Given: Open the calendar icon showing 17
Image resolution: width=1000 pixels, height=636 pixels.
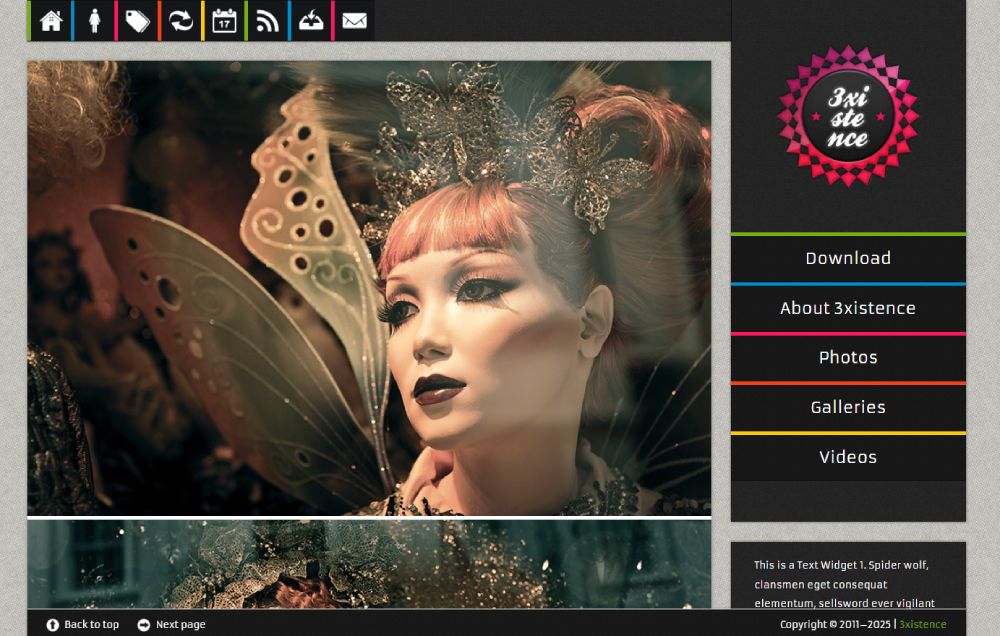Looking at the screenshot, I should (x=224, y=21).
